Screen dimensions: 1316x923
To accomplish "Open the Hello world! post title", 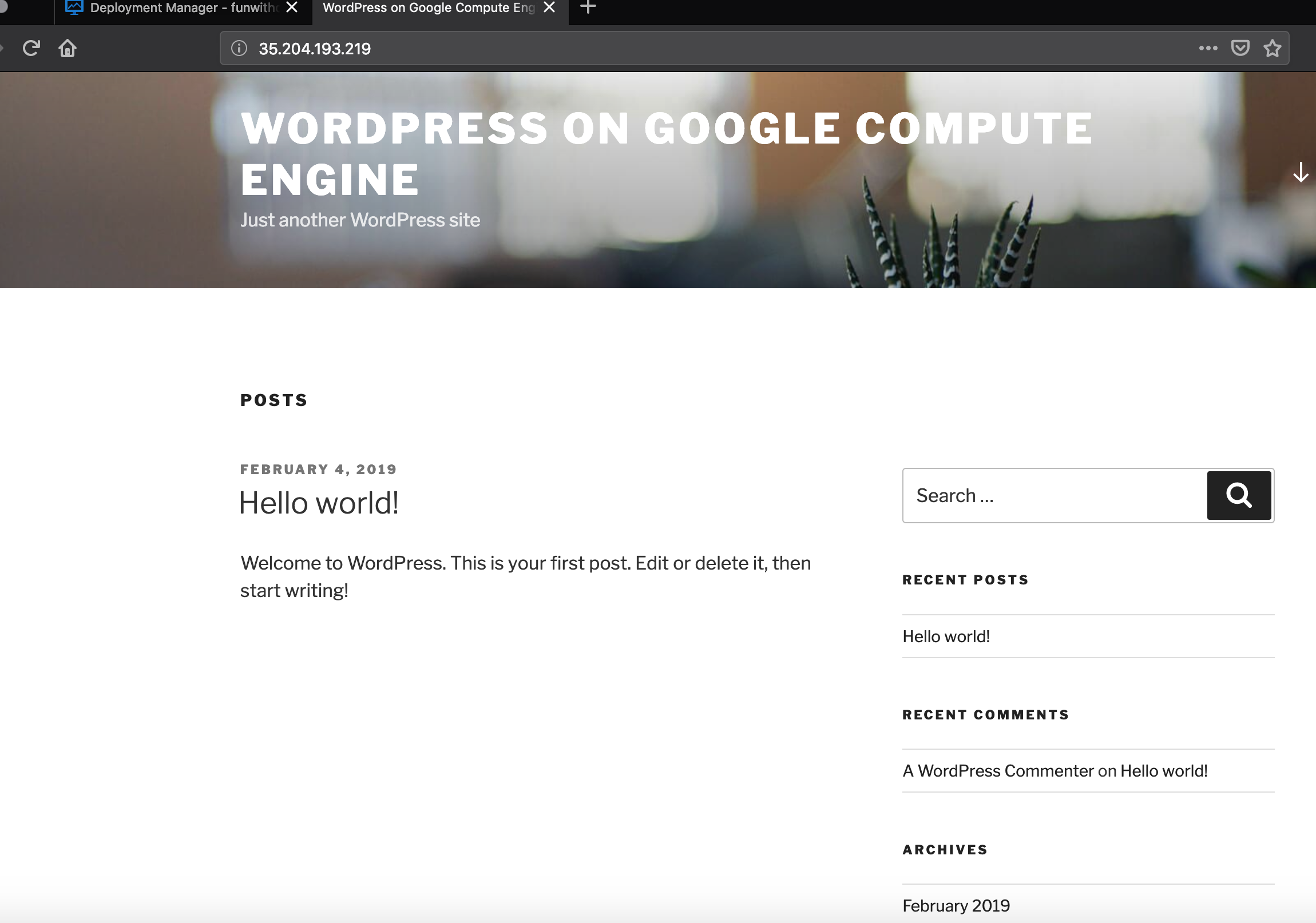I will [x=319, y=503].
